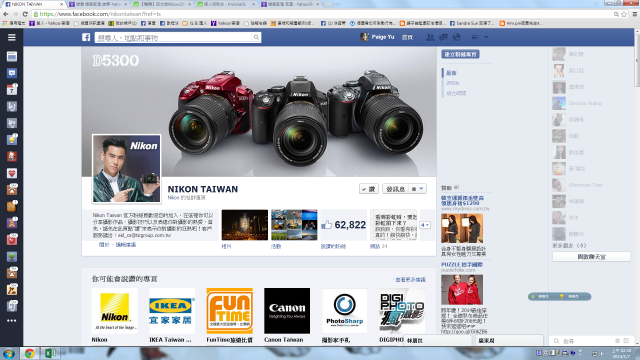Open chat settings gear icon

(618, 341)
